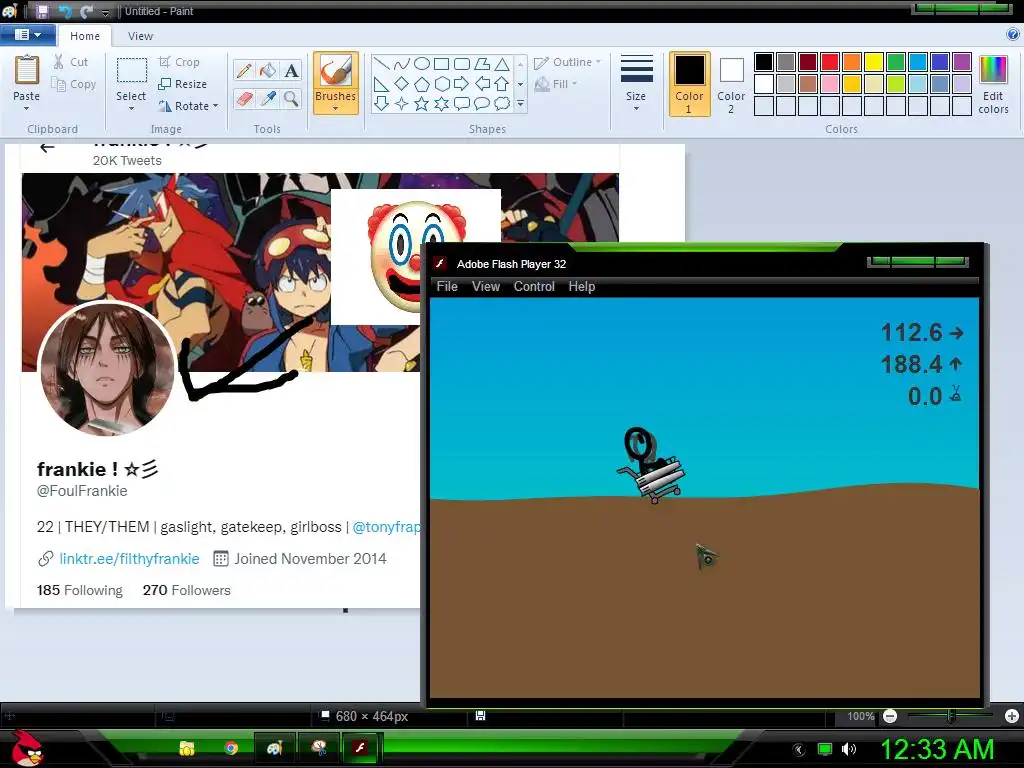The width and height of the screenshot is (1024, 768).
Task: Click the clown emoji image
Action: point(416,256)
